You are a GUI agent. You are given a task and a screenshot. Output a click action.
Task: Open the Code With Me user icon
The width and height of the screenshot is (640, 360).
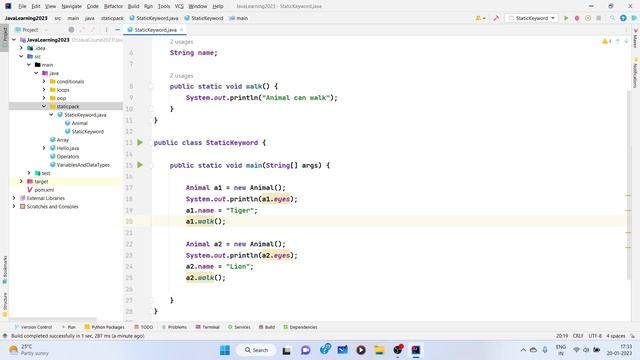[x=480, y=18]
